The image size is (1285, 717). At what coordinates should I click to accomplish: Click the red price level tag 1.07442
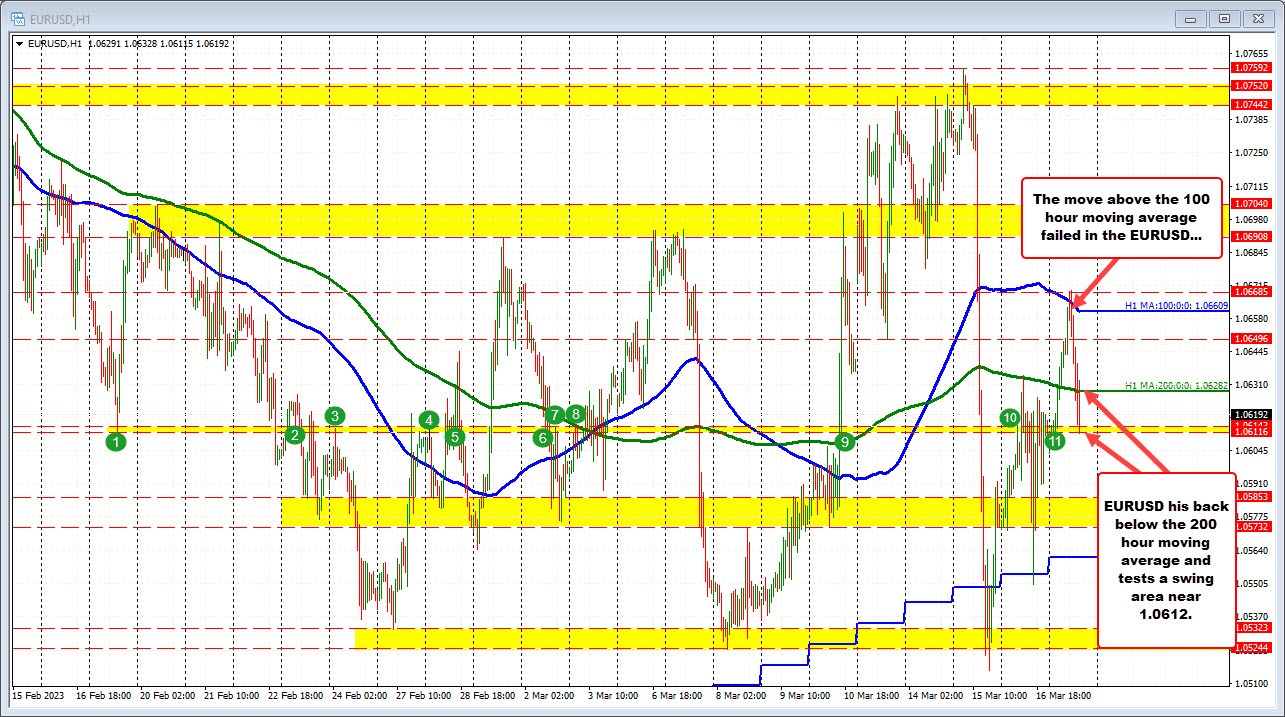click(x=1251, y=104)
